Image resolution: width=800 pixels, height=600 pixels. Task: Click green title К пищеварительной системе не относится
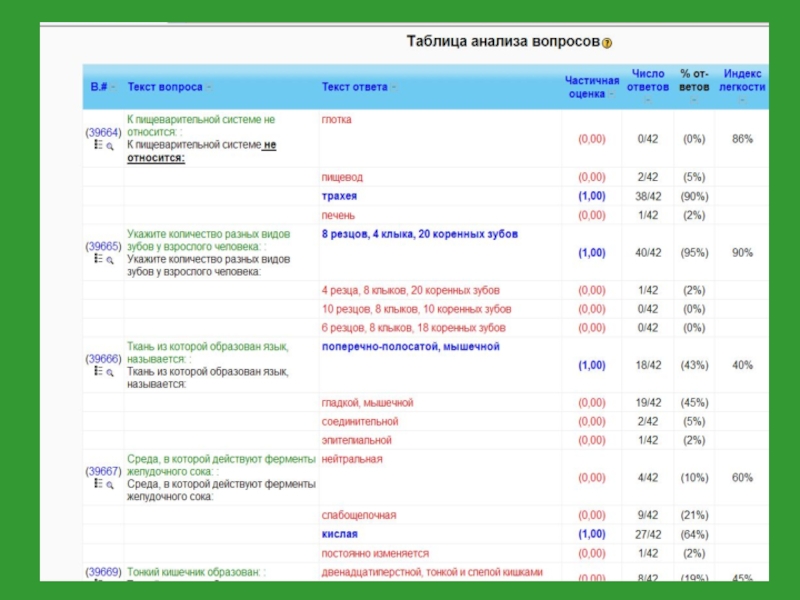pyautogui.click(x=201, y=126)
